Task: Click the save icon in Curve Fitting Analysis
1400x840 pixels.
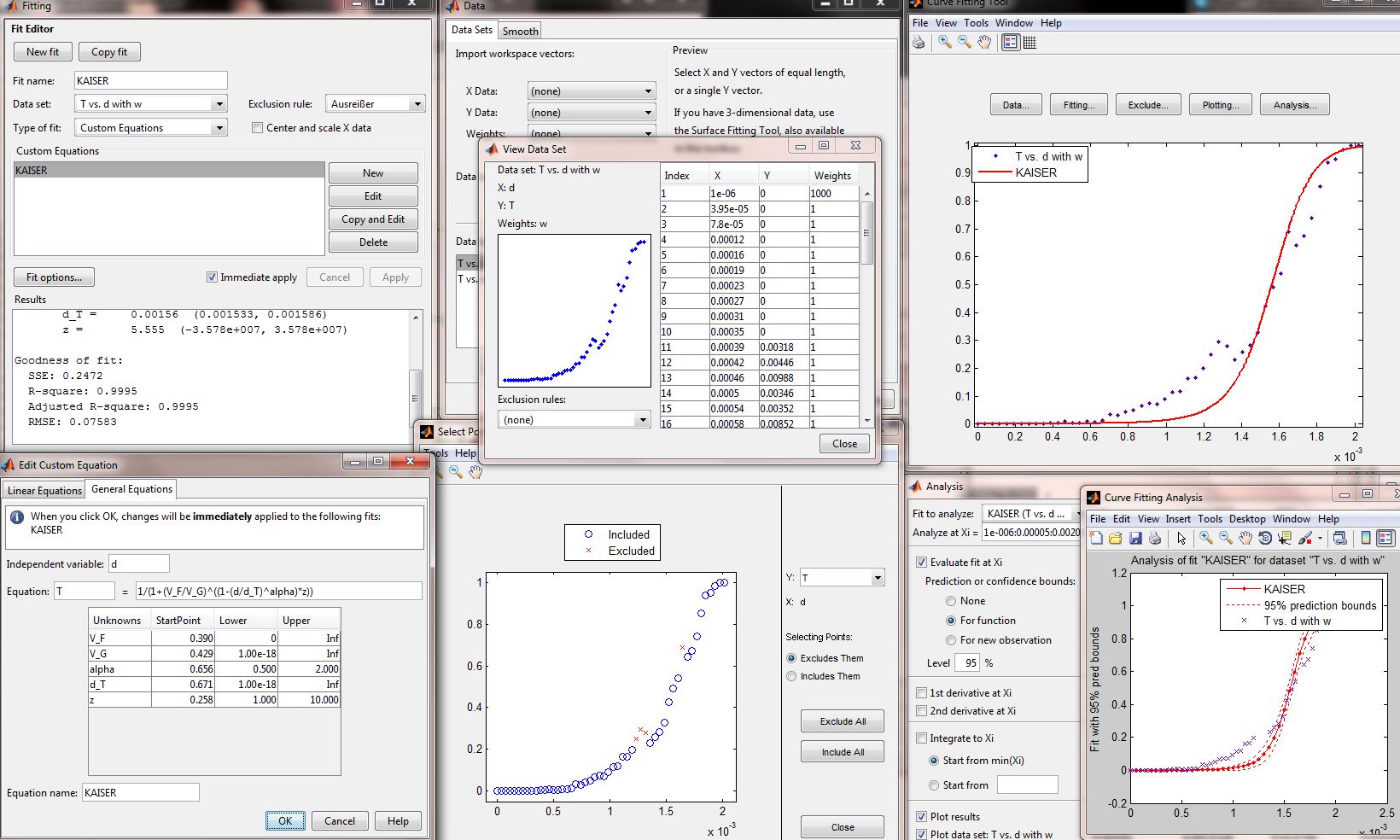Action: (1135, 538)
